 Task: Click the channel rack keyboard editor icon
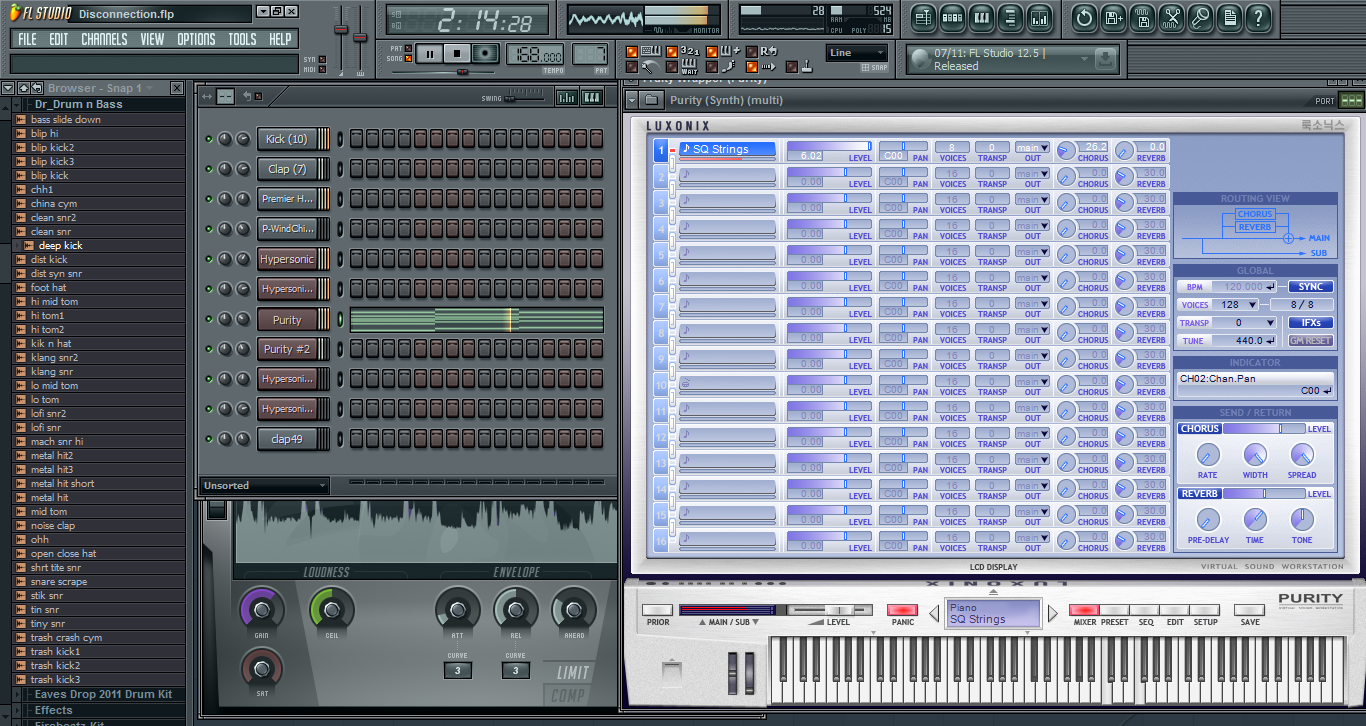pos(592,97)
